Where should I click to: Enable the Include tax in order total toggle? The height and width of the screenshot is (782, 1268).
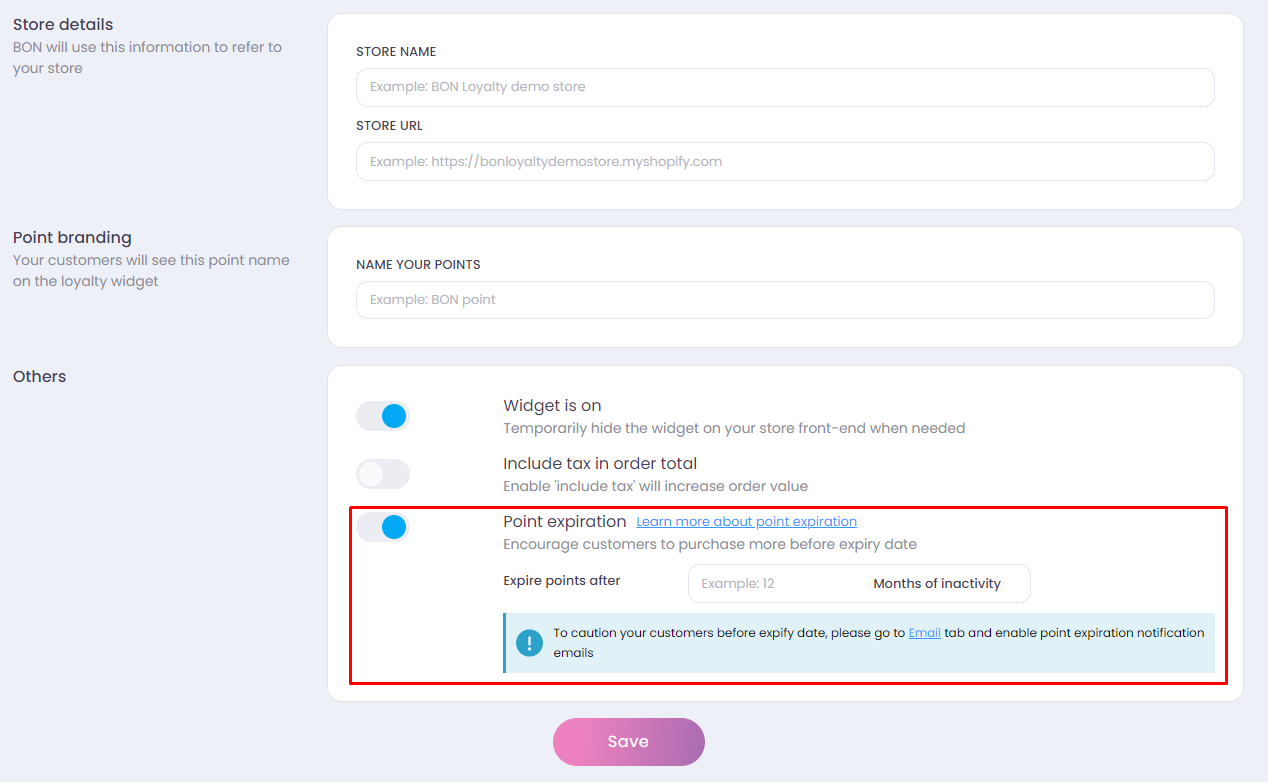coord(383,474)
